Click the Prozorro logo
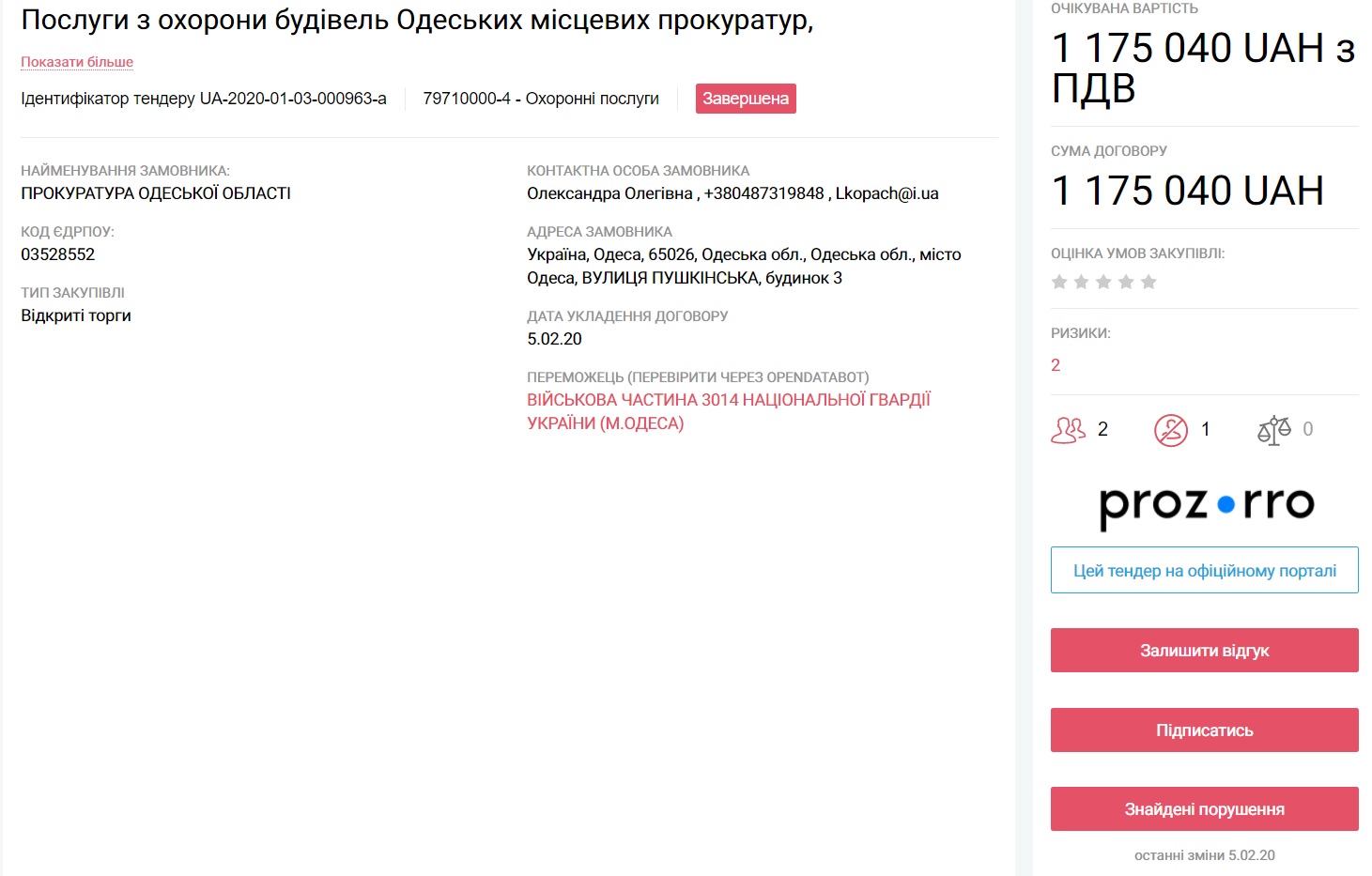The height and width of the screenshot is (876, 1372). pos(1206,505)
